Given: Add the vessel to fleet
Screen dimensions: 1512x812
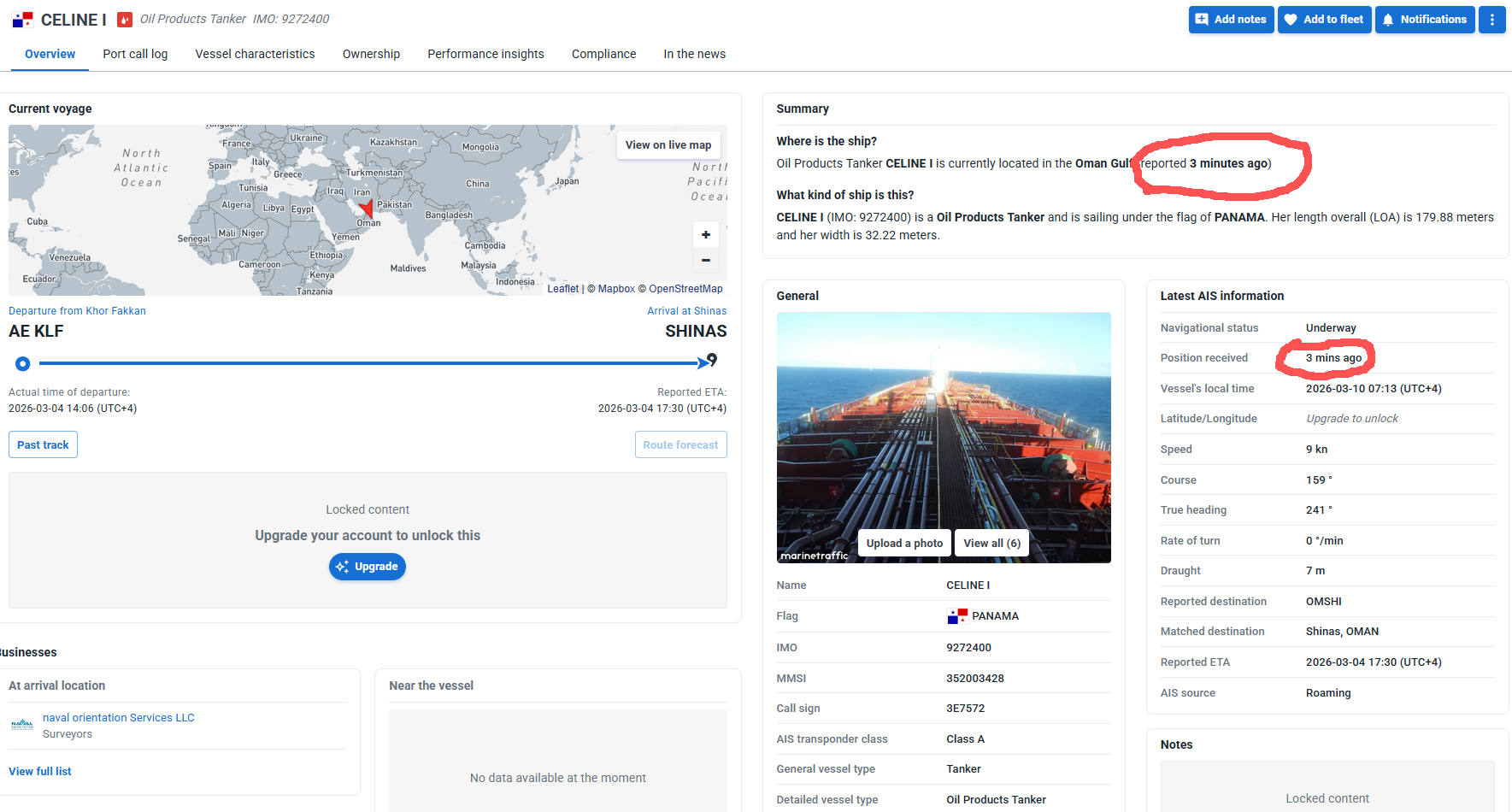Looking at the screenshot, I should [1324, 20].
